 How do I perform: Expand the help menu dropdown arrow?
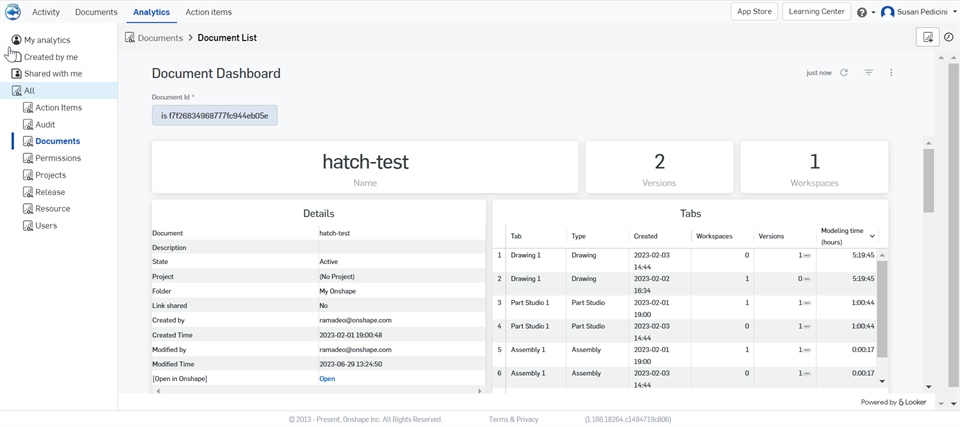(x=873, y=13)
